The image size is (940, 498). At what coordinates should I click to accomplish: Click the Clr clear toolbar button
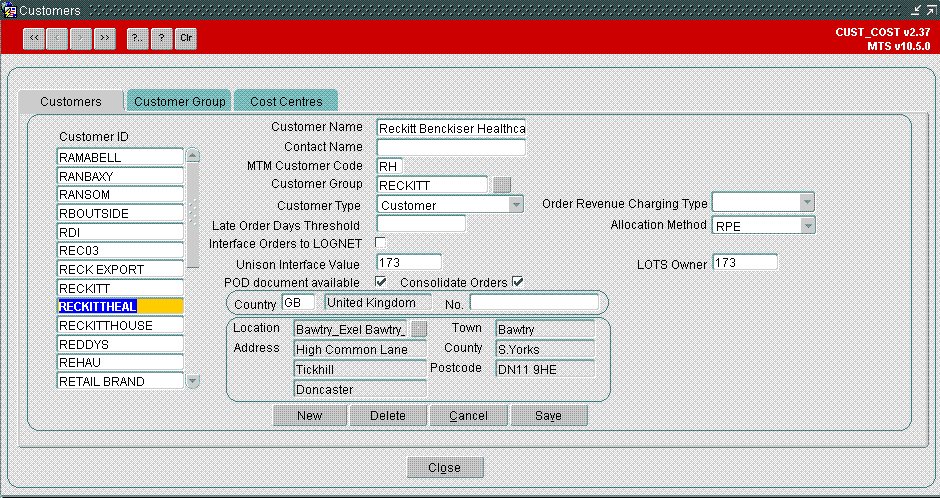(186, 38)
